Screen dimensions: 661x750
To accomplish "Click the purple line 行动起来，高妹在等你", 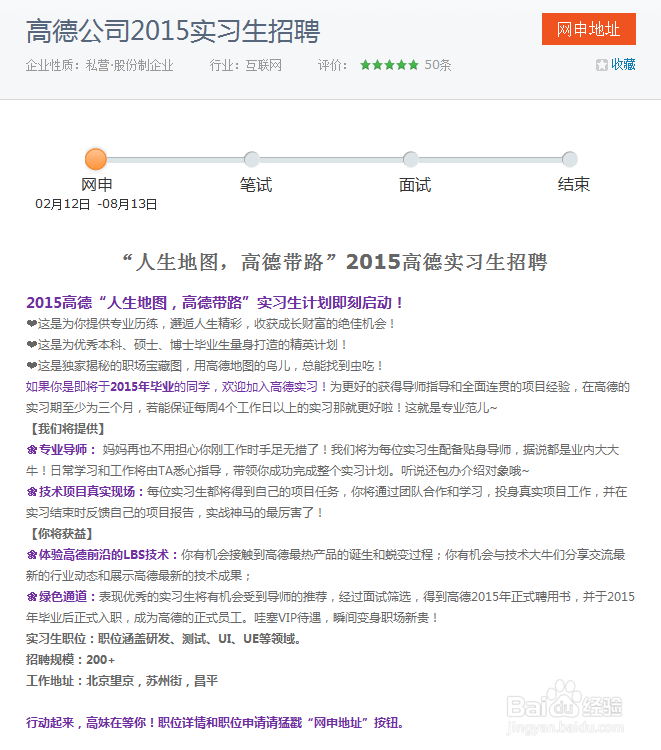I will 215,723.
